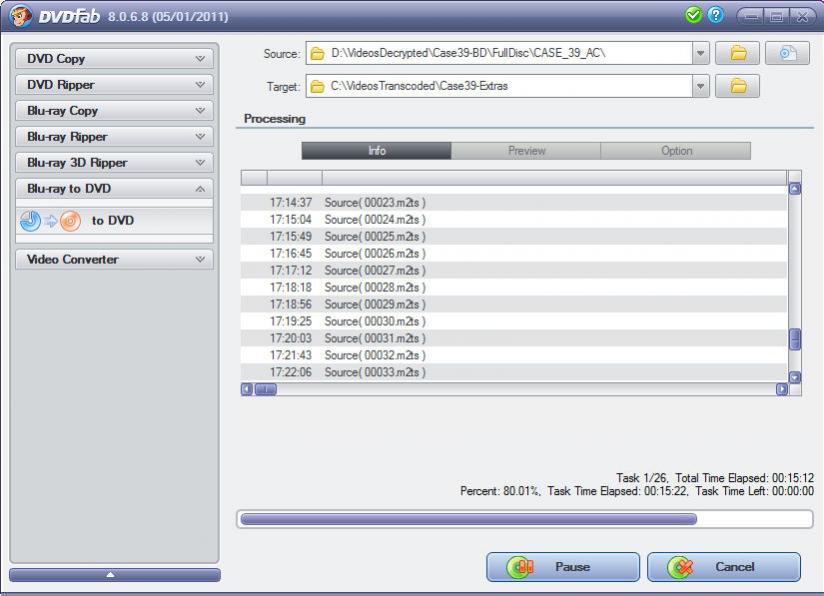Screen dimensions: 824x596
Task: Select log row Source( 00031.m2ts )
Action: pyautogui.click(x=514, y=338)
